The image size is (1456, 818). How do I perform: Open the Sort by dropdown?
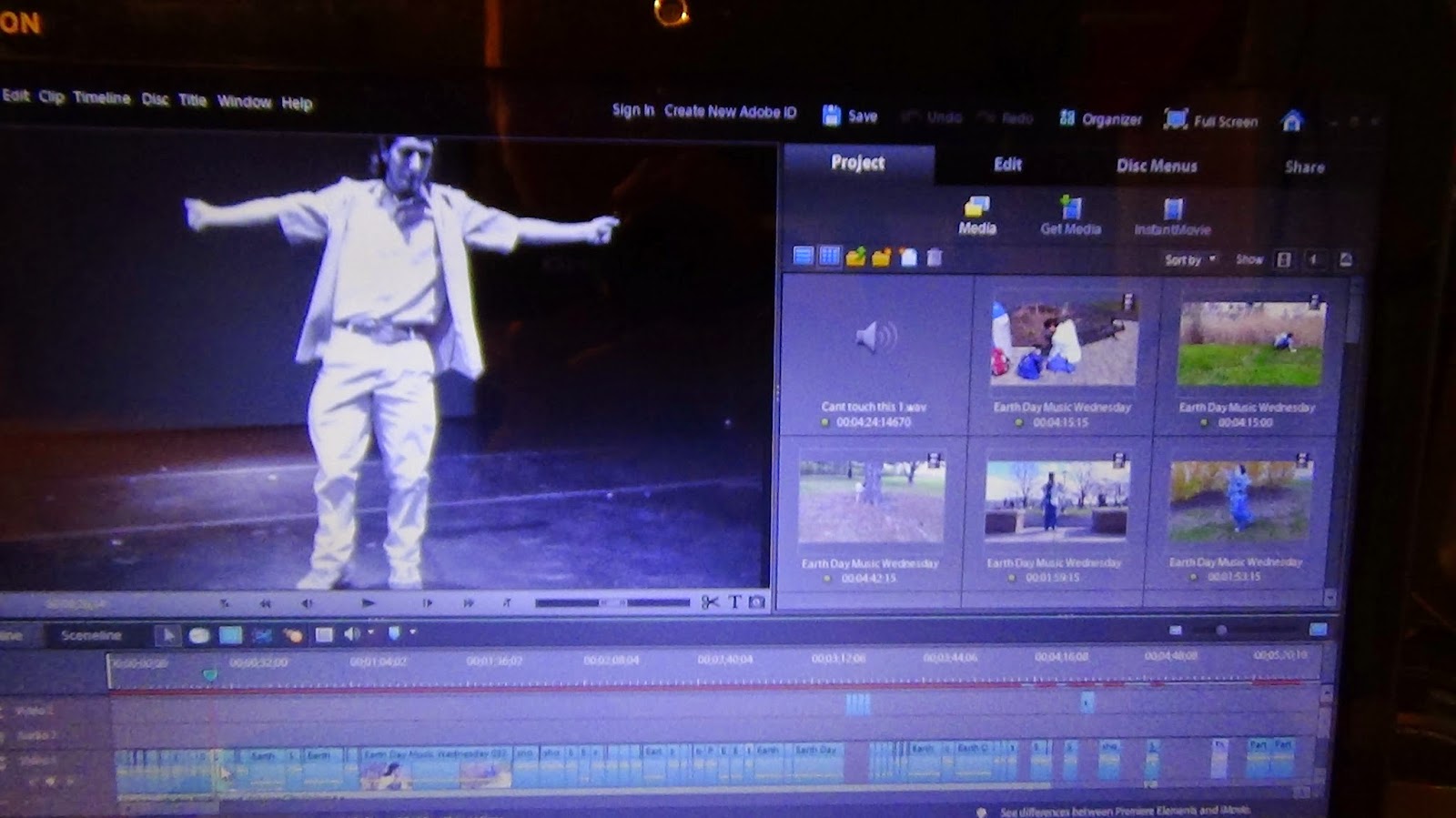(x=1190, y=260)
